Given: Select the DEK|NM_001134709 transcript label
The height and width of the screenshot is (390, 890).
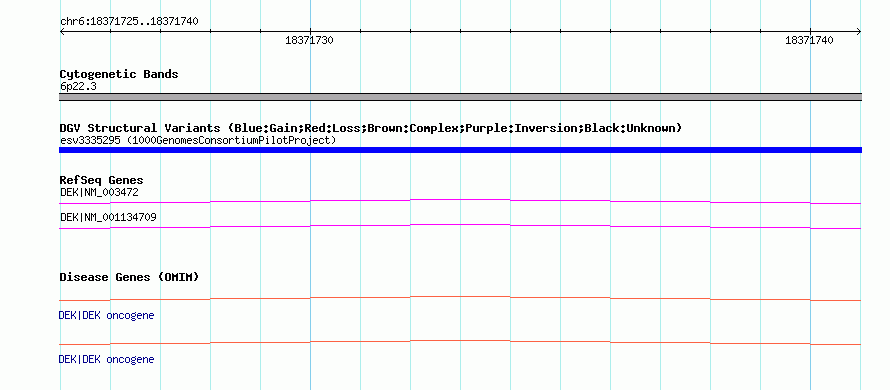Looking at the screenshot, I should coord(108,217).
